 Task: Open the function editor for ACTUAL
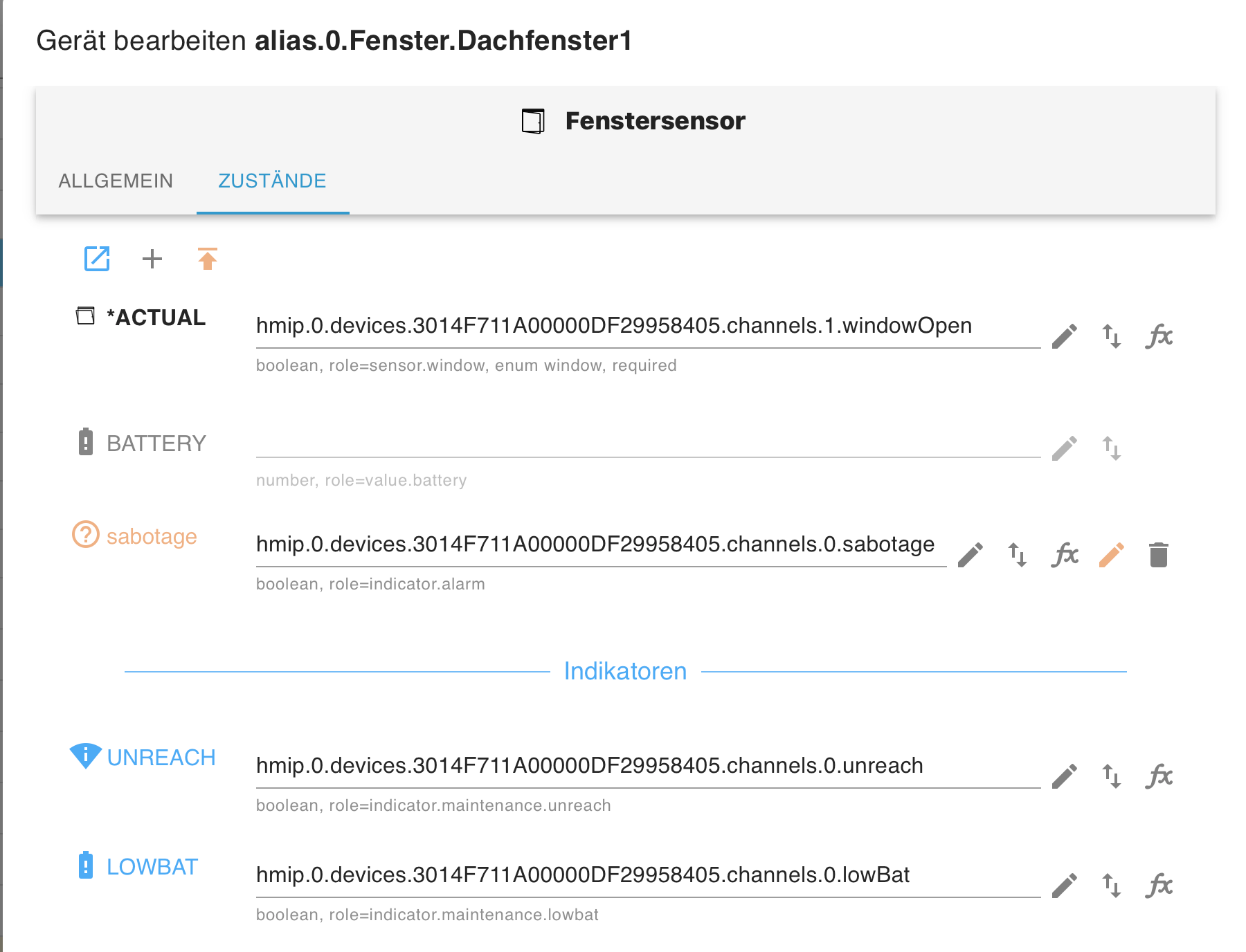(1159, 336)
